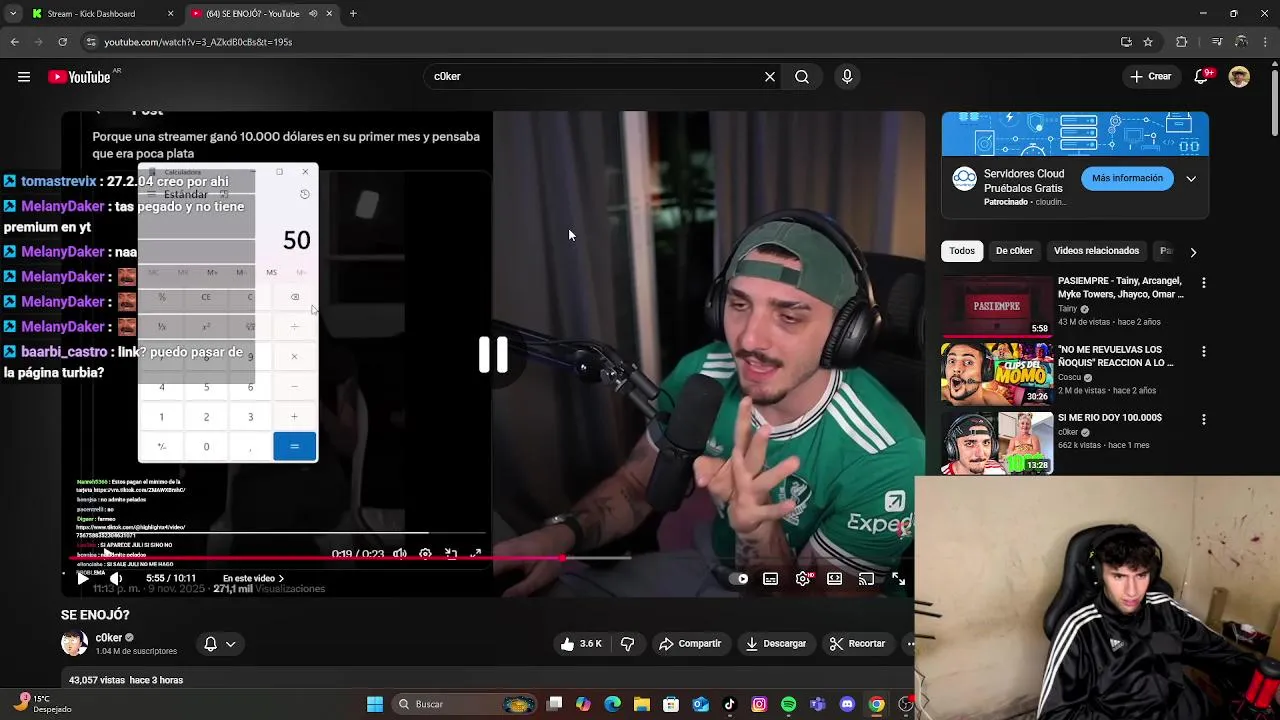Toggle subtitles in the player
The height and width of the screenshot is (720, 1280).
point(771,579)
